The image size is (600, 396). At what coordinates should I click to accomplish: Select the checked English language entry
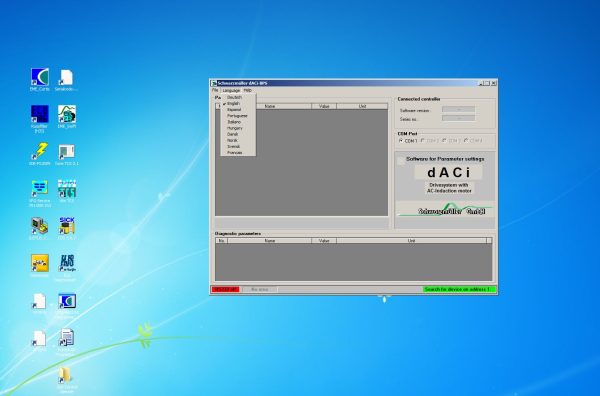238,103
